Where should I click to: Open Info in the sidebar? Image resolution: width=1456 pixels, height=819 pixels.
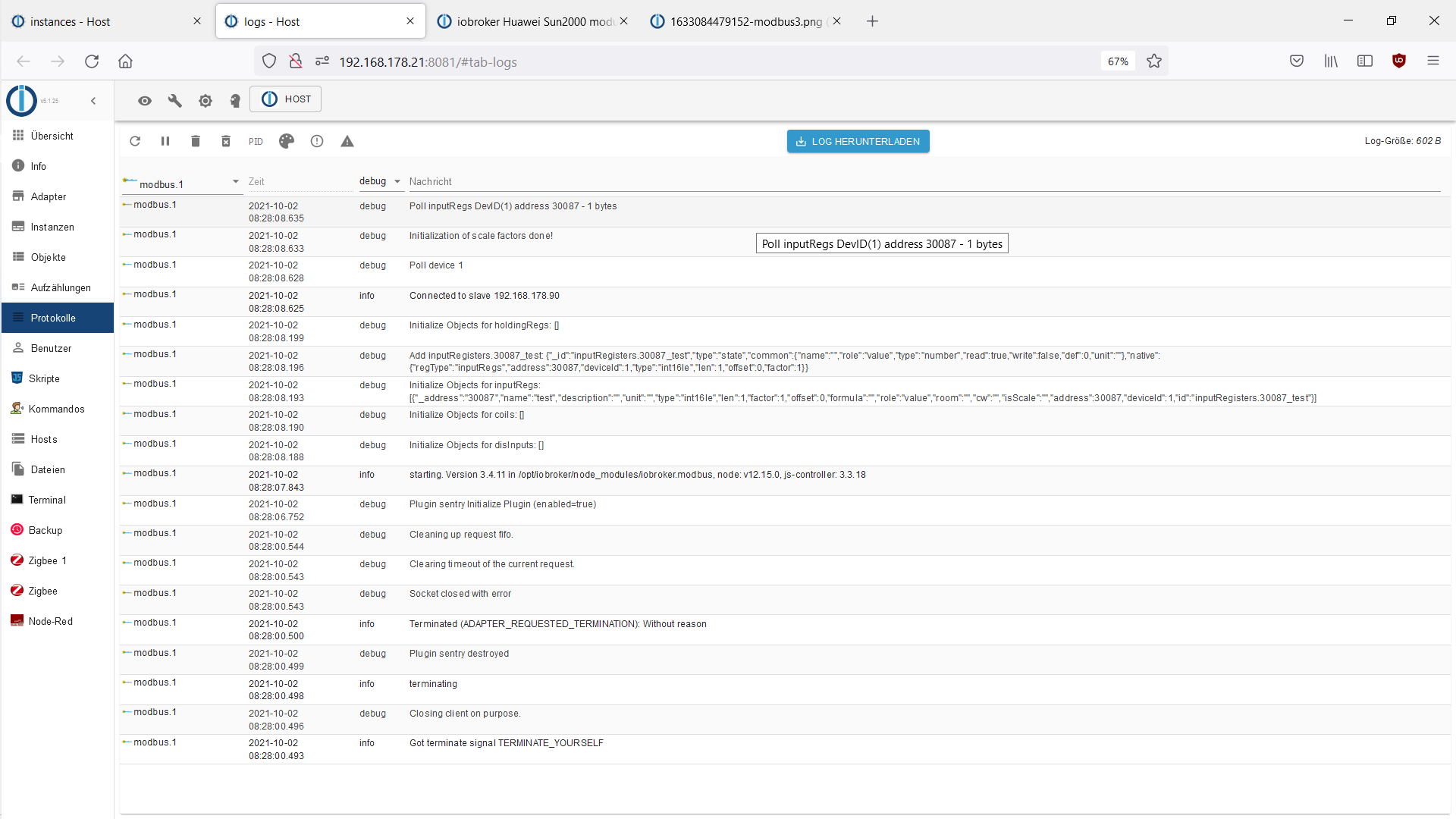pos(58,166)
